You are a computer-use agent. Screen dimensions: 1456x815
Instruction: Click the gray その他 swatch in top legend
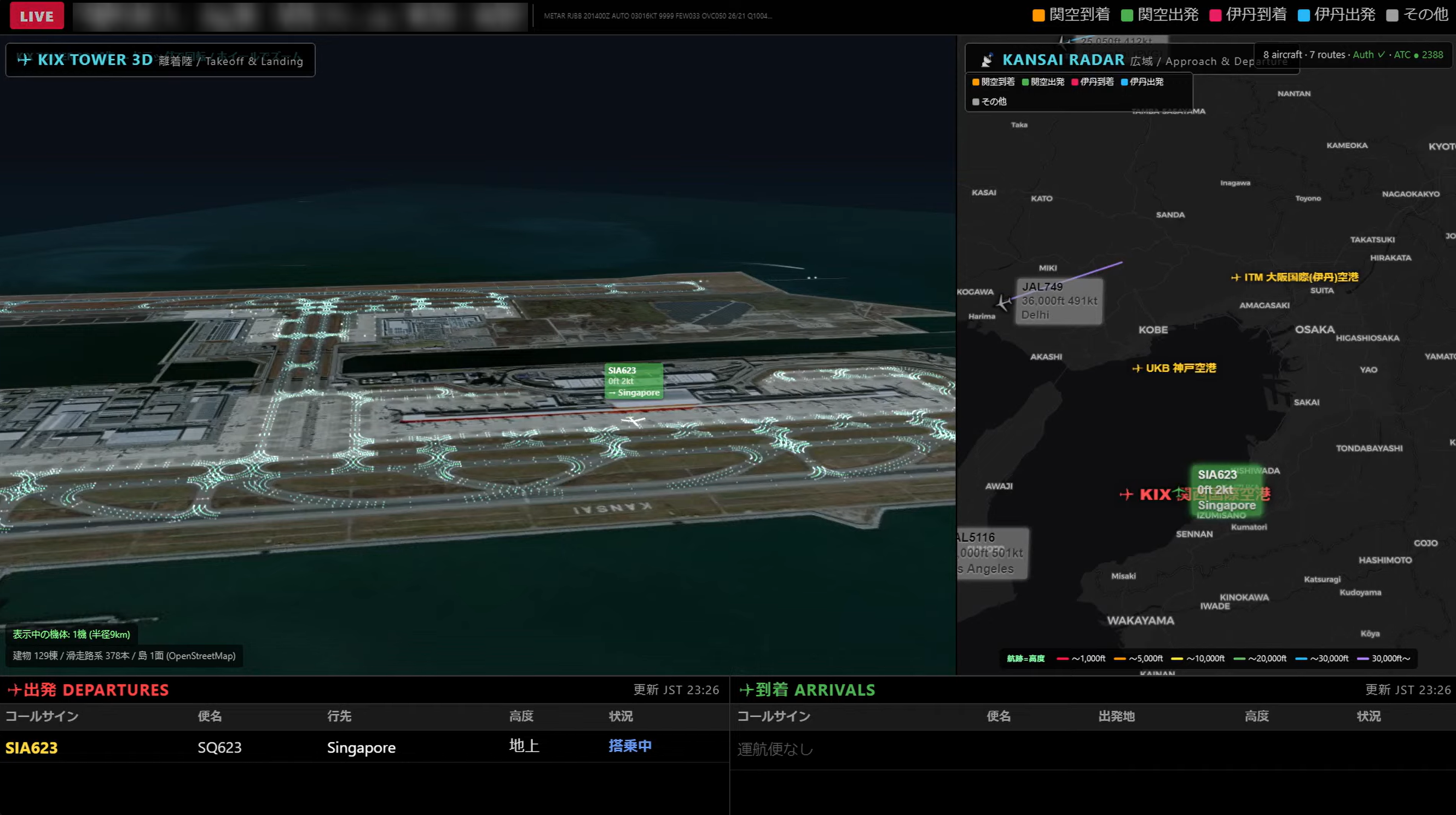click(1392, 15)
